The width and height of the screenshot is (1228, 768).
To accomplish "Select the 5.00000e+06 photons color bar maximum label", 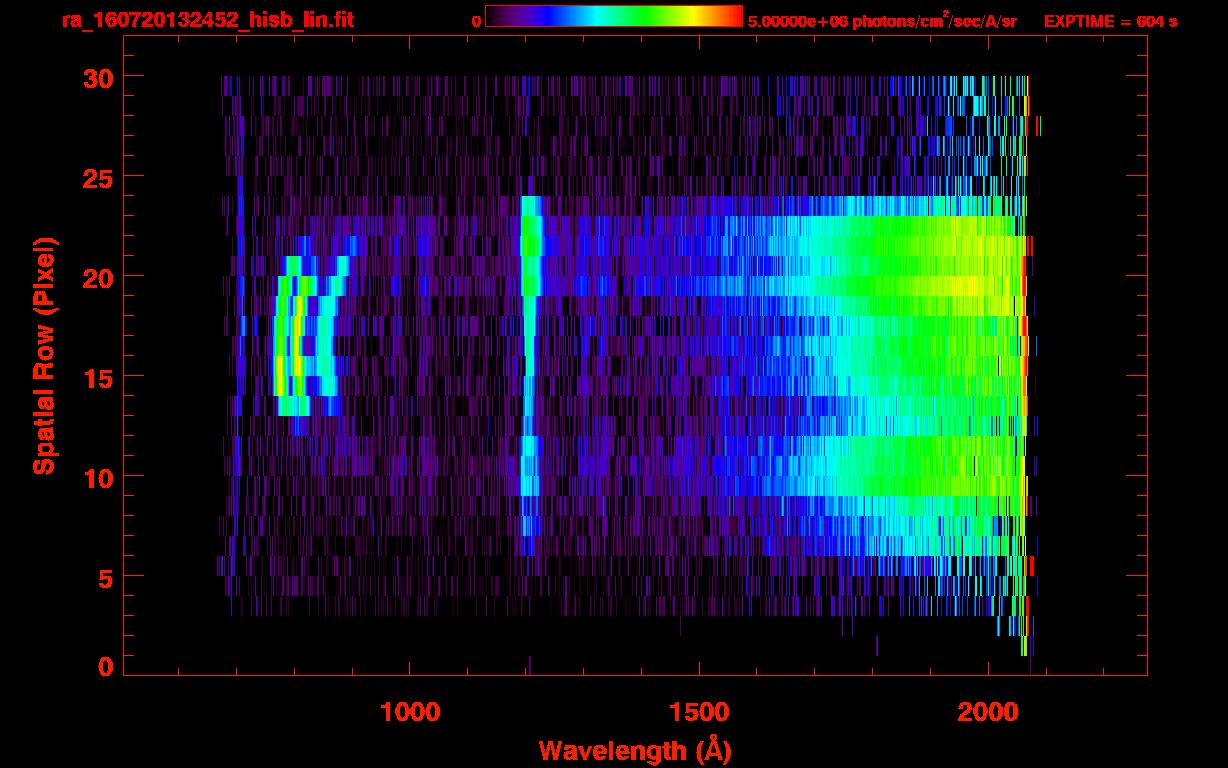I will (882, 22).
